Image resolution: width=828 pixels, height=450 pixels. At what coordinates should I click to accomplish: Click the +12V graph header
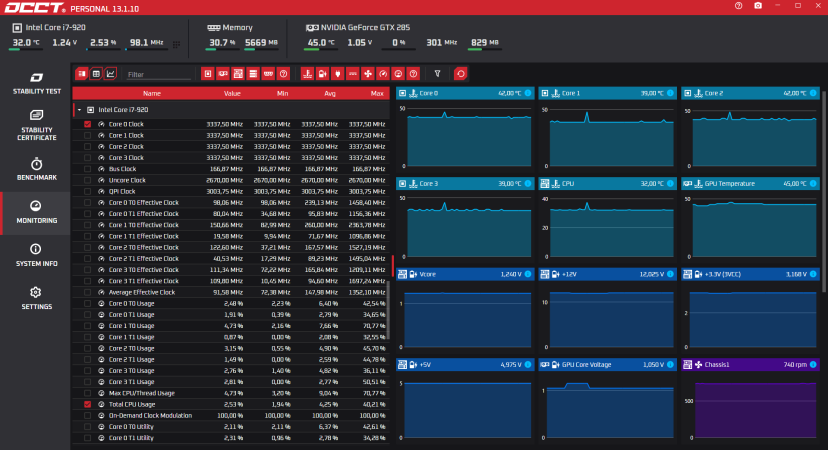pos(607,274)
